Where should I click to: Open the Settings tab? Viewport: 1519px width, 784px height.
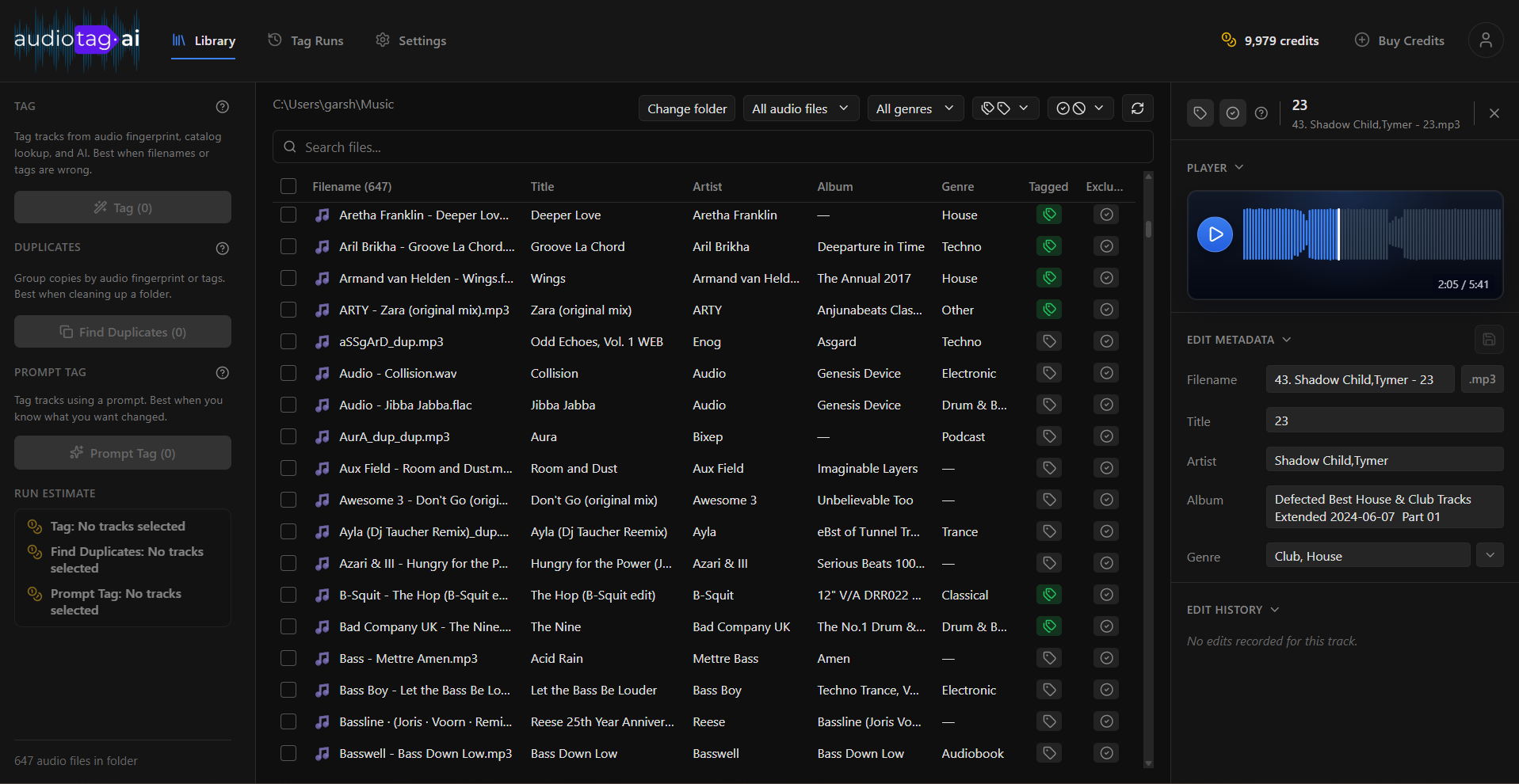coord(410,40)
